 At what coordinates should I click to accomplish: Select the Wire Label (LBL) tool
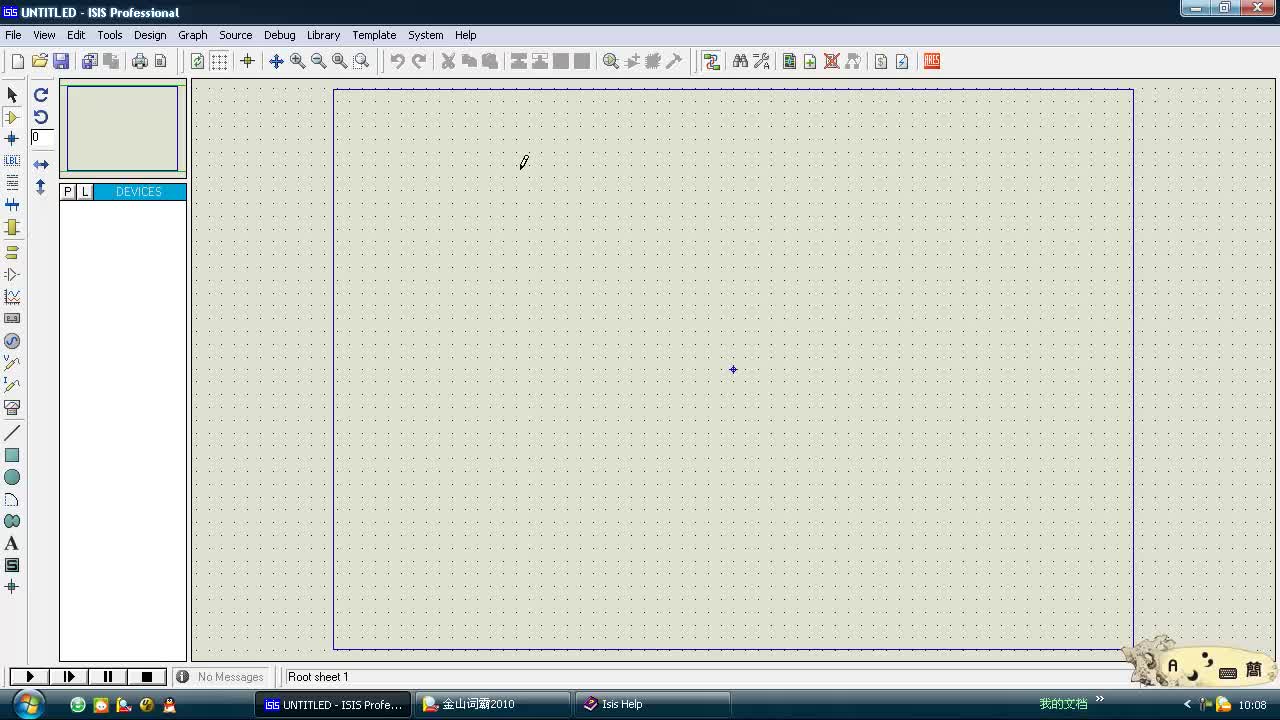(x=12, y=161)
